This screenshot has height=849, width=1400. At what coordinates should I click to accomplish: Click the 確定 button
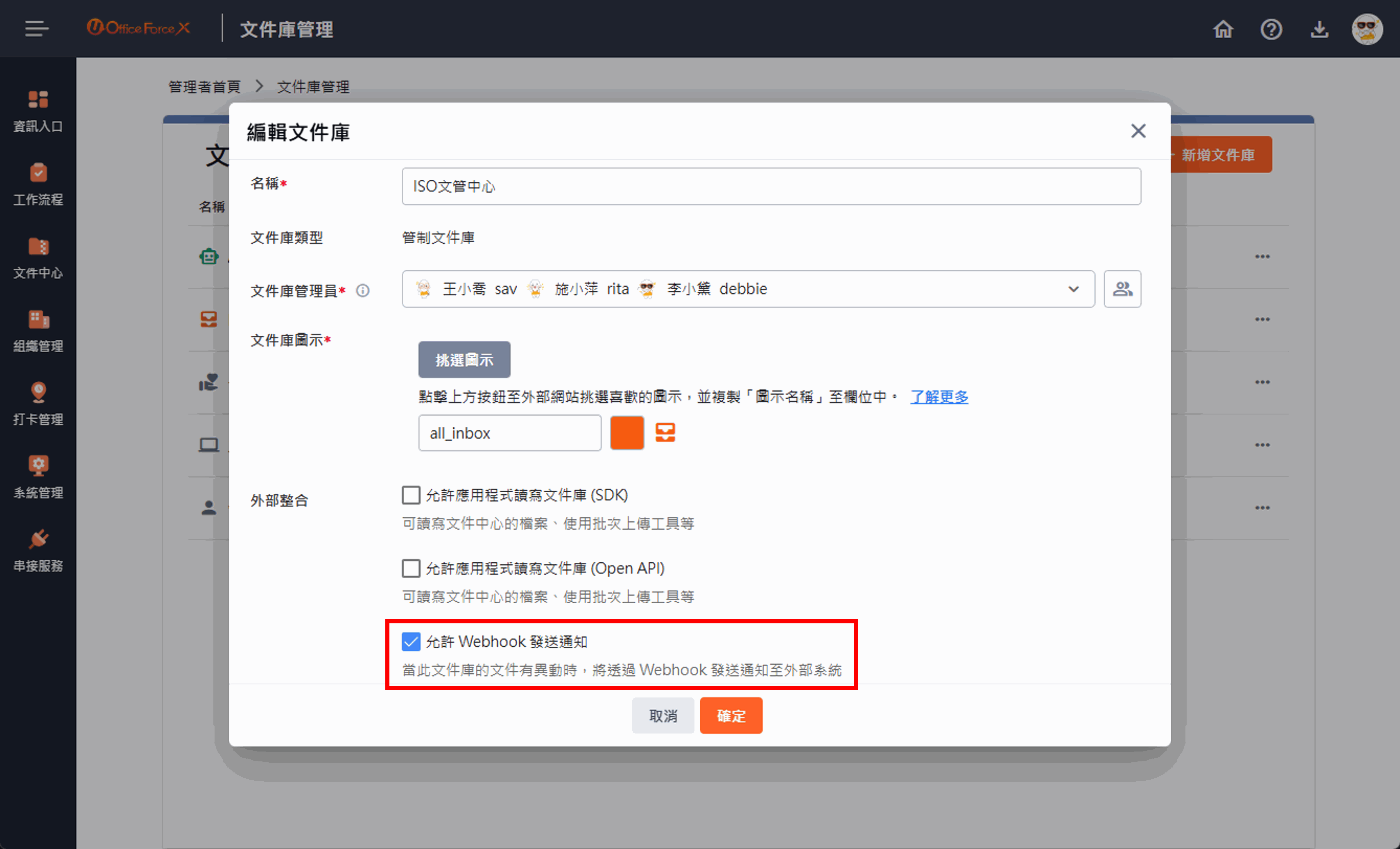tap(731, 715)
